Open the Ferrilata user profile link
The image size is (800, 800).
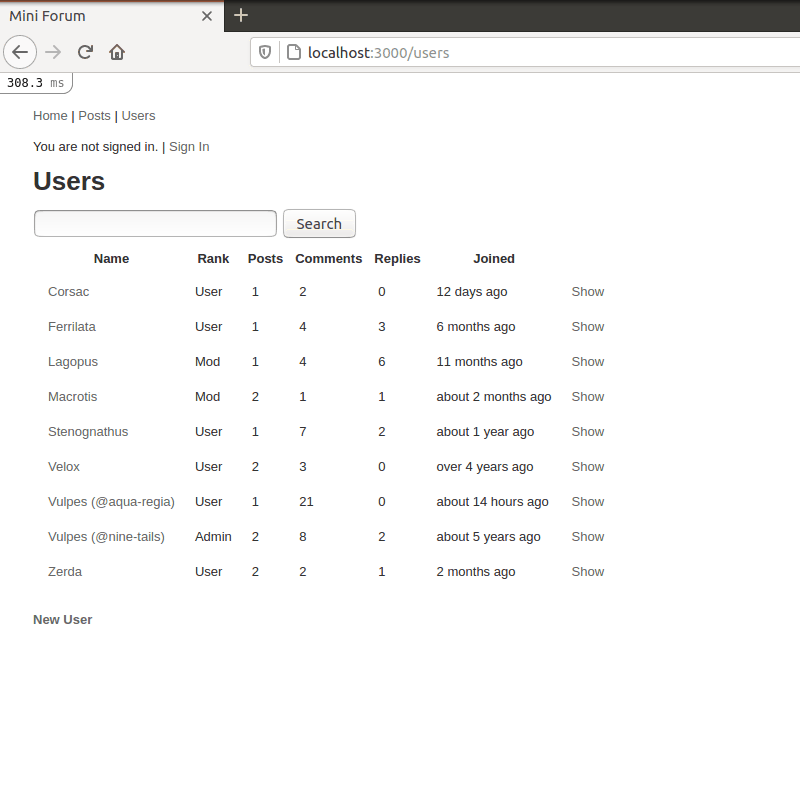pos(71,327)
